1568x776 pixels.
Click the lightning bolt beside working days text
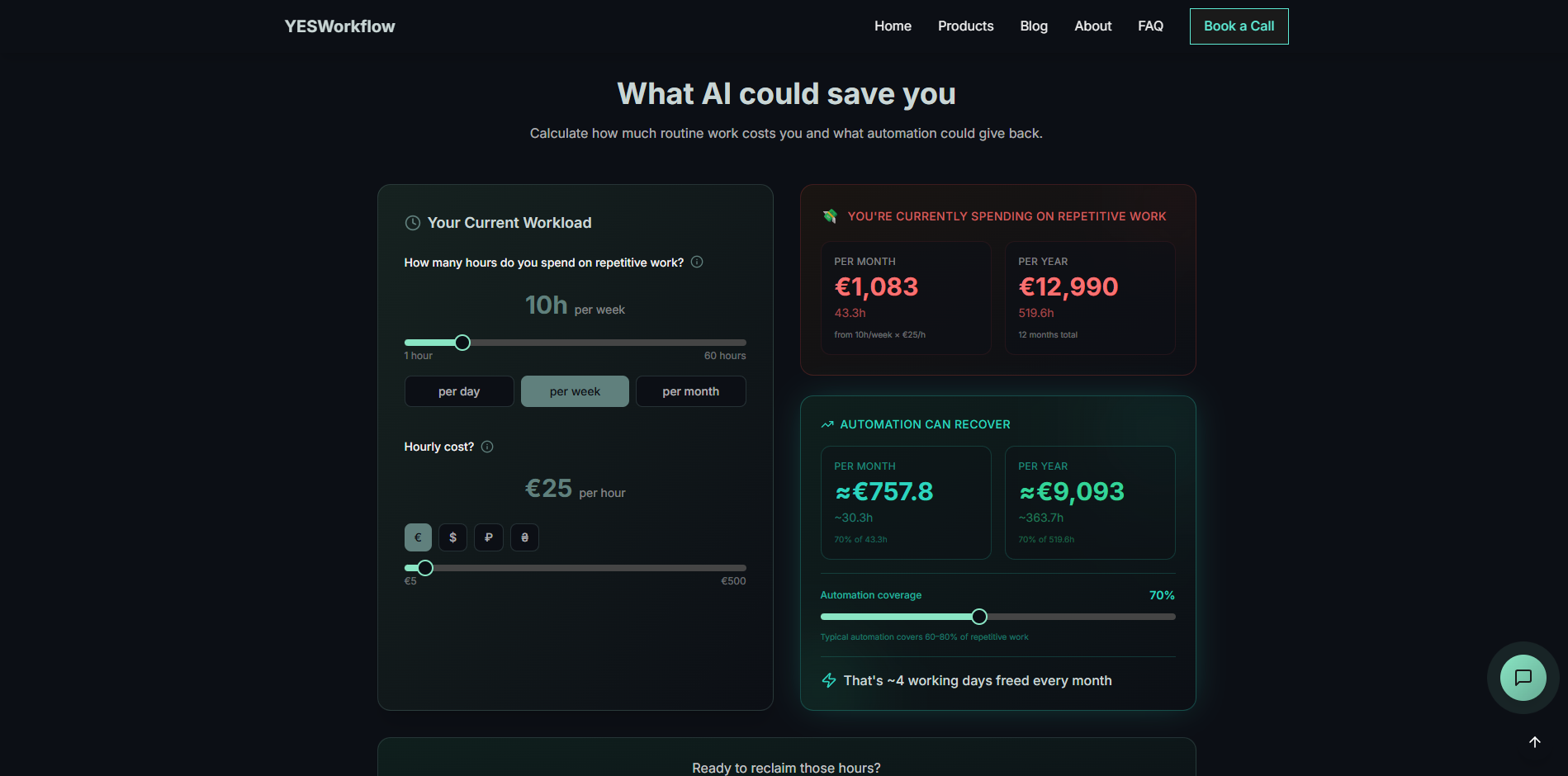tap(828, 680)
